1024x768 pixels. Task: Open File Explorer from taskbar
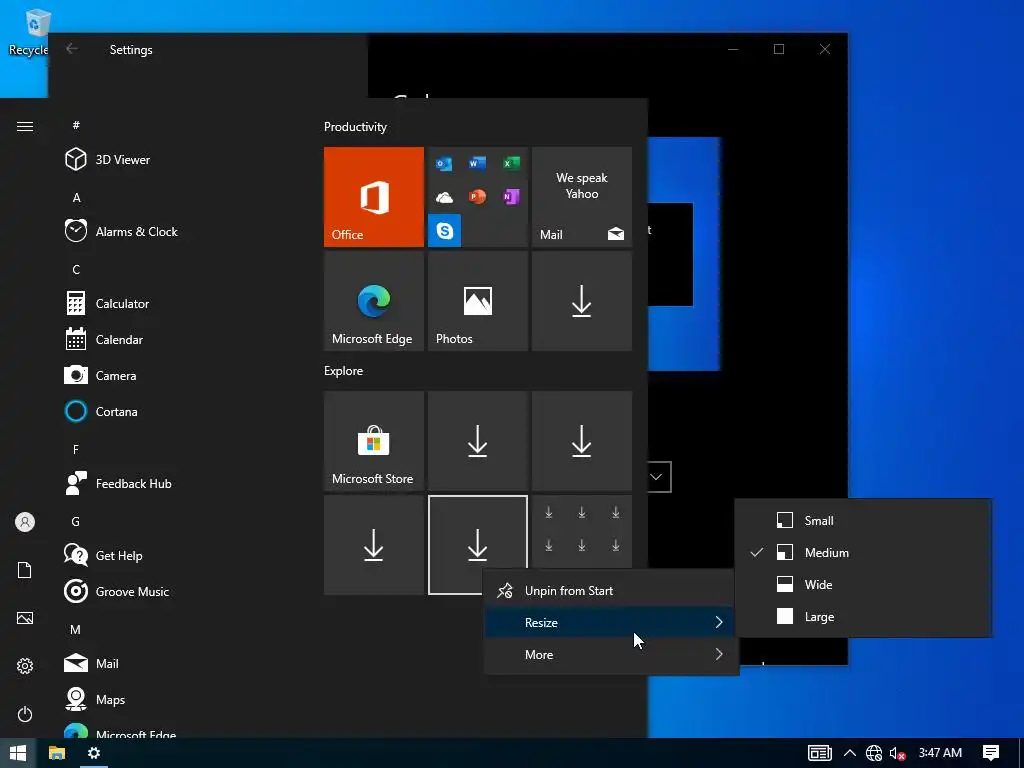(x=57, y=753)
